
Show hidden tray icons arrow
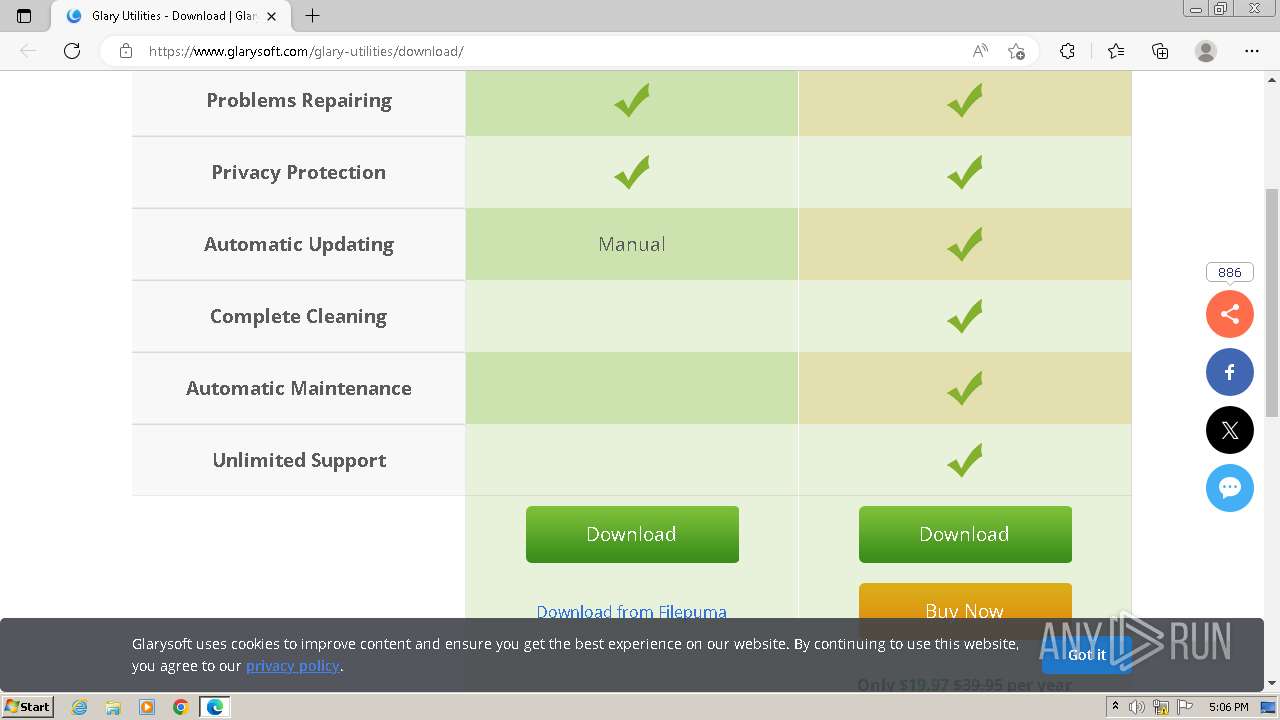[1115, 707]
